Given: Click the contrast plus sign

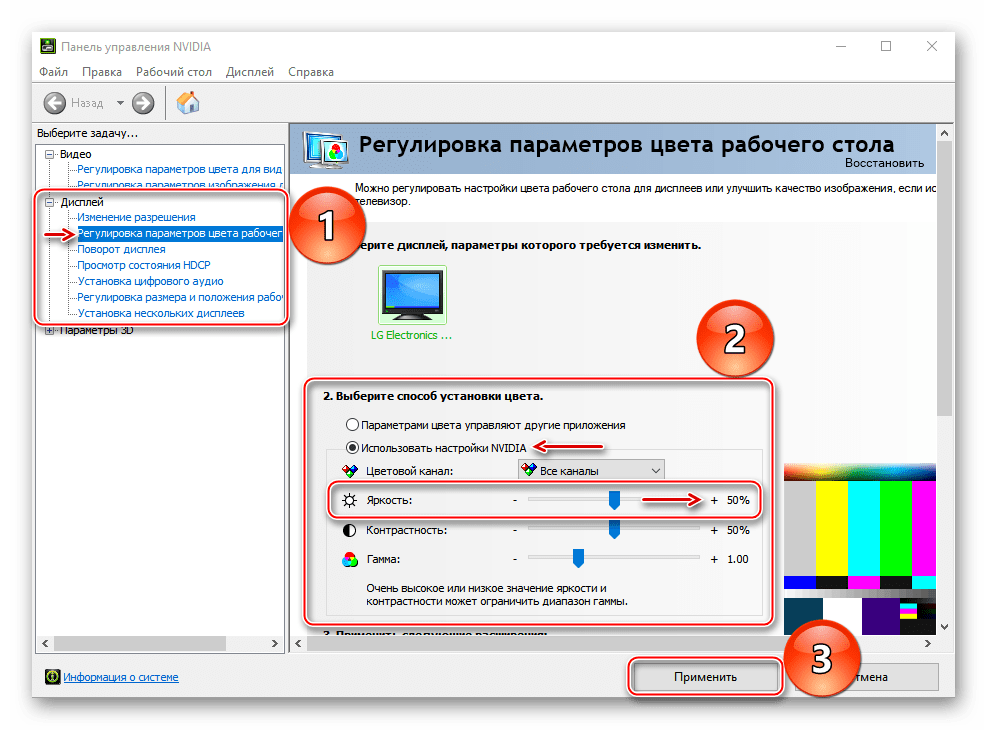Looking at the screenshot, I should (x=714, y=531).
